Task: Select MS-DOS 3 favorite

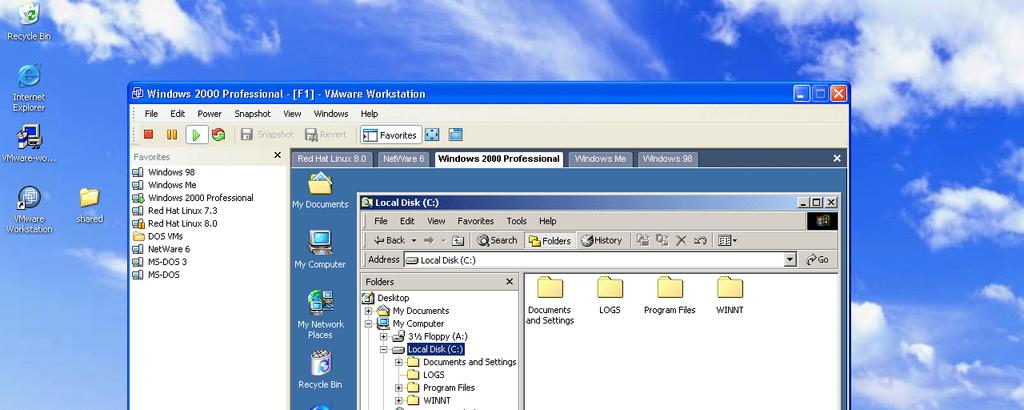Action: tap(159, 262)
